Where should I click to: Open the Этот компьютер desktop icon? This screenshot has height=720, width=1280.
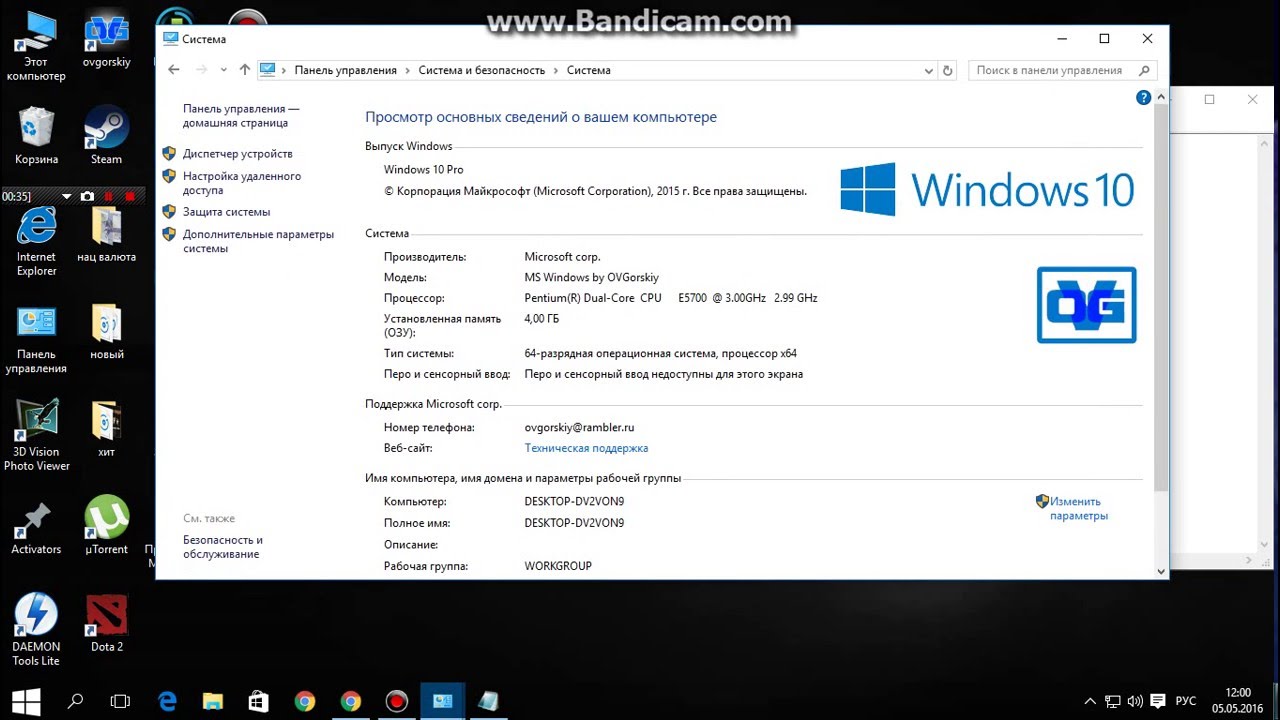(36, 46)
